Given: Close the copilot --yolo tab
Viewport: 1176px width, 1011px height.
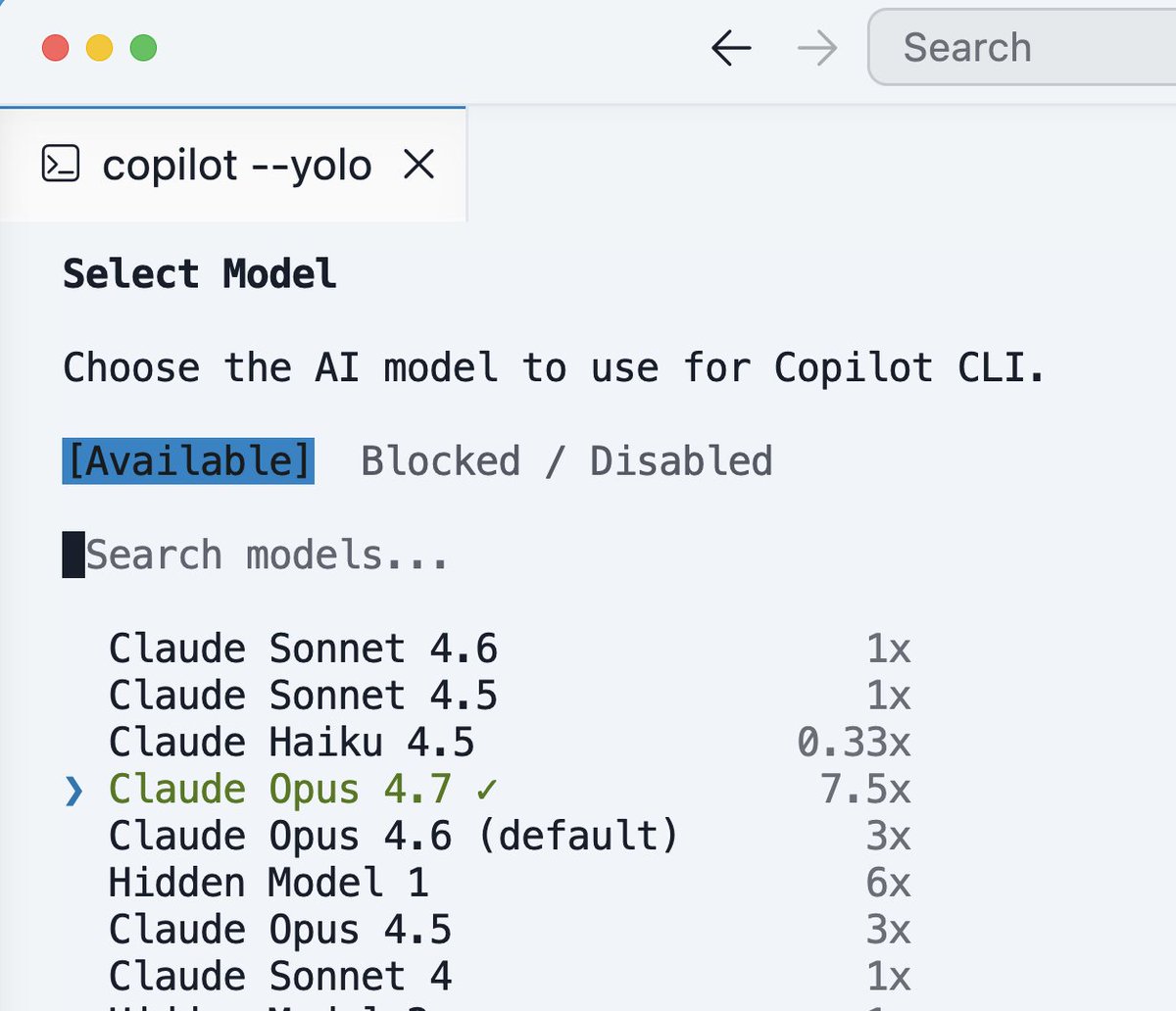Looking at the screenshot, I should (x=419, y=165).
